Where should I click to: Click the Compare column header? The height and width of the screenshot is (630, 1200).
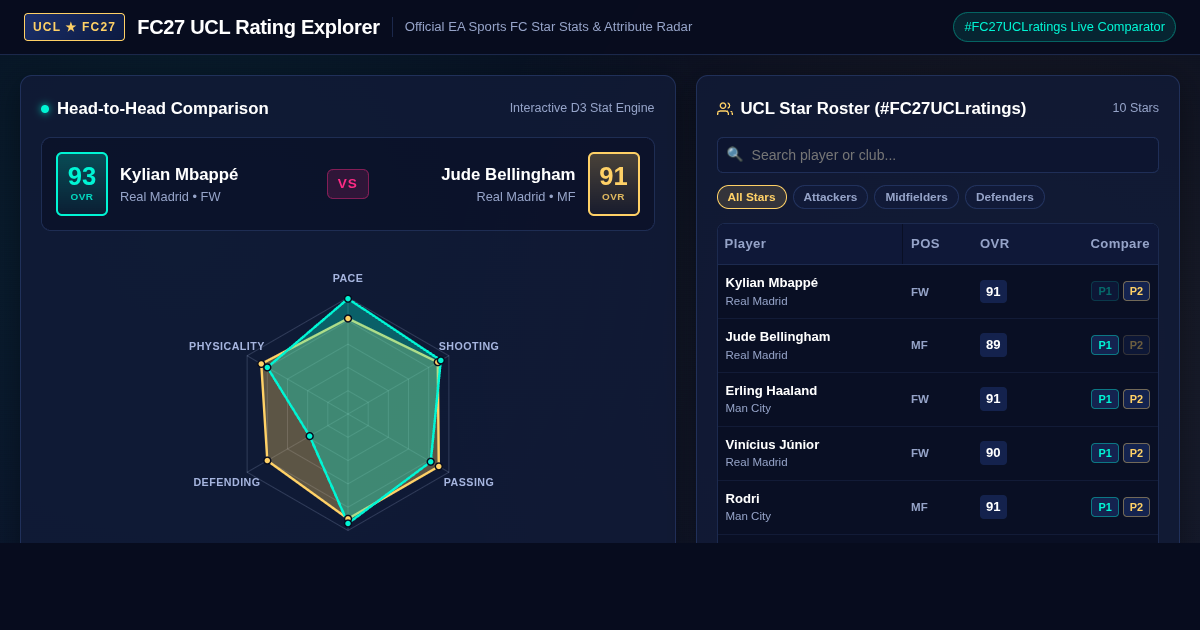point(1120,244)
